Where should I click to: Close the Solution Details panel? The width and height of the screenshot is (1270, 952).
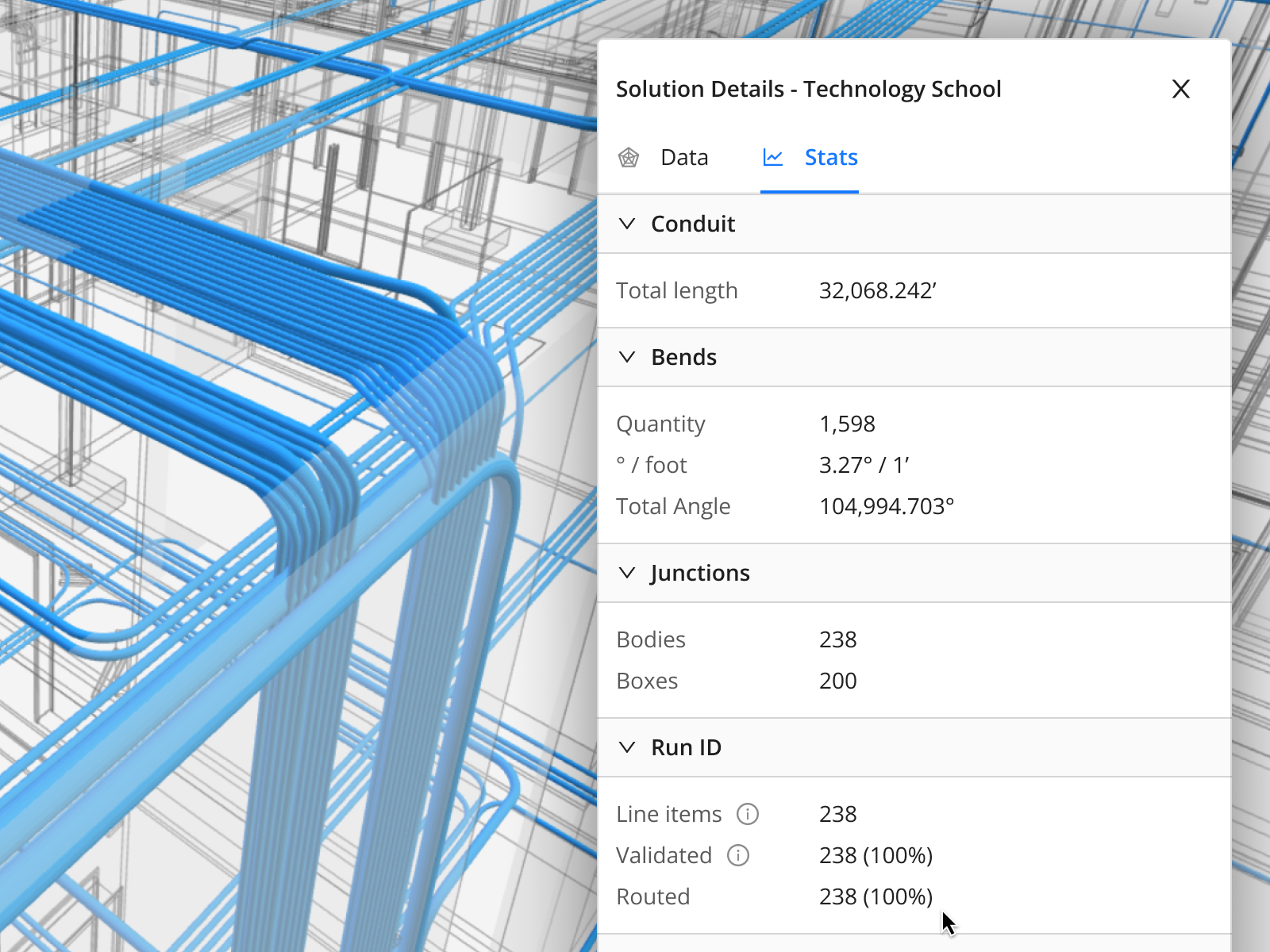(1181, 90)
